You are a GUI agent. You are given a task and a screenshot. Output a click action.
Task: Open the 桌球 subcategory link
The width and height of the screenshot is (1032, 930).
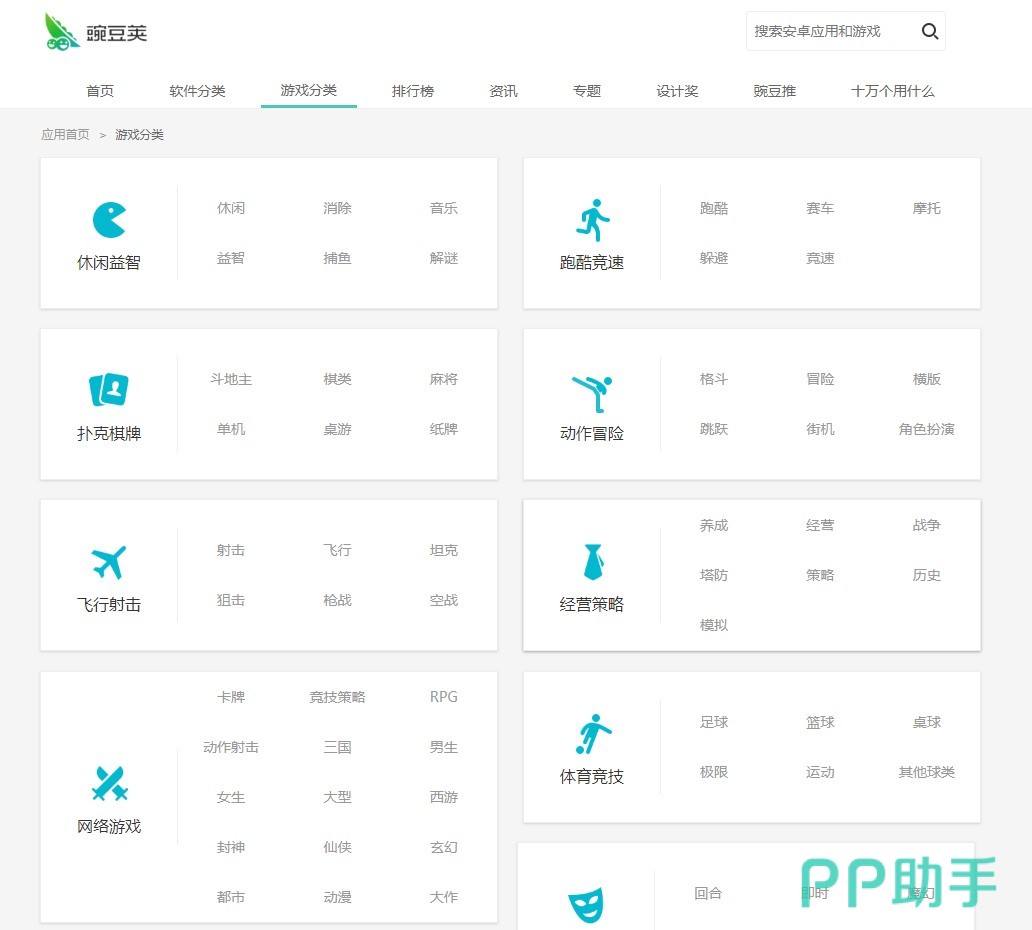click(927, 722)
